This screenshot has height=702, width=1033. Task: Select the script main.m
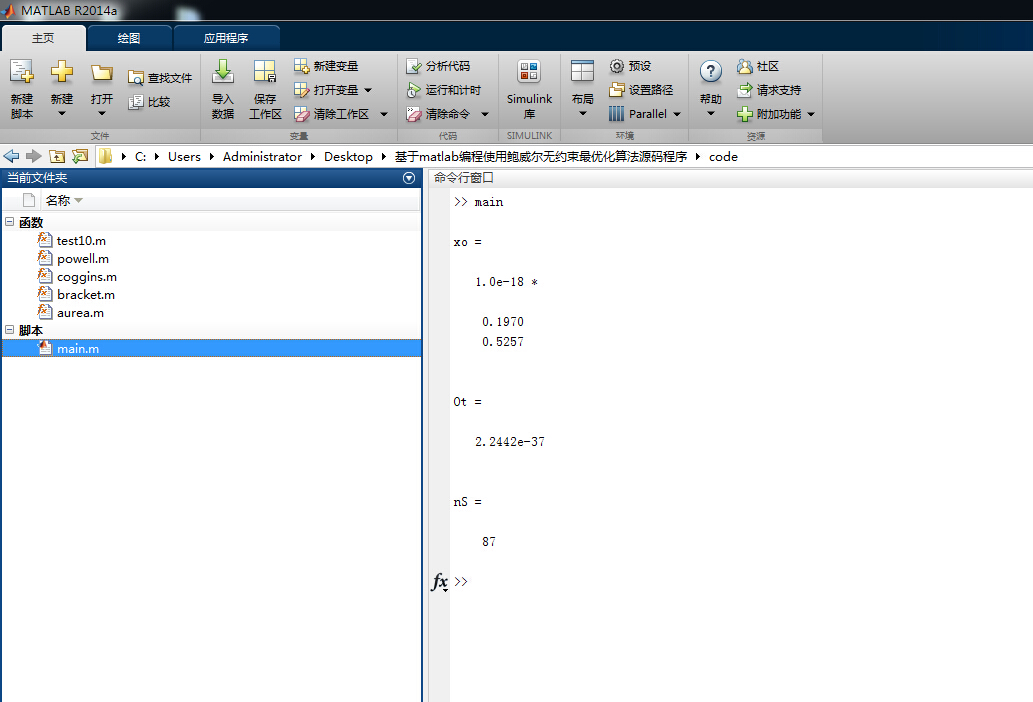point(211,348)
